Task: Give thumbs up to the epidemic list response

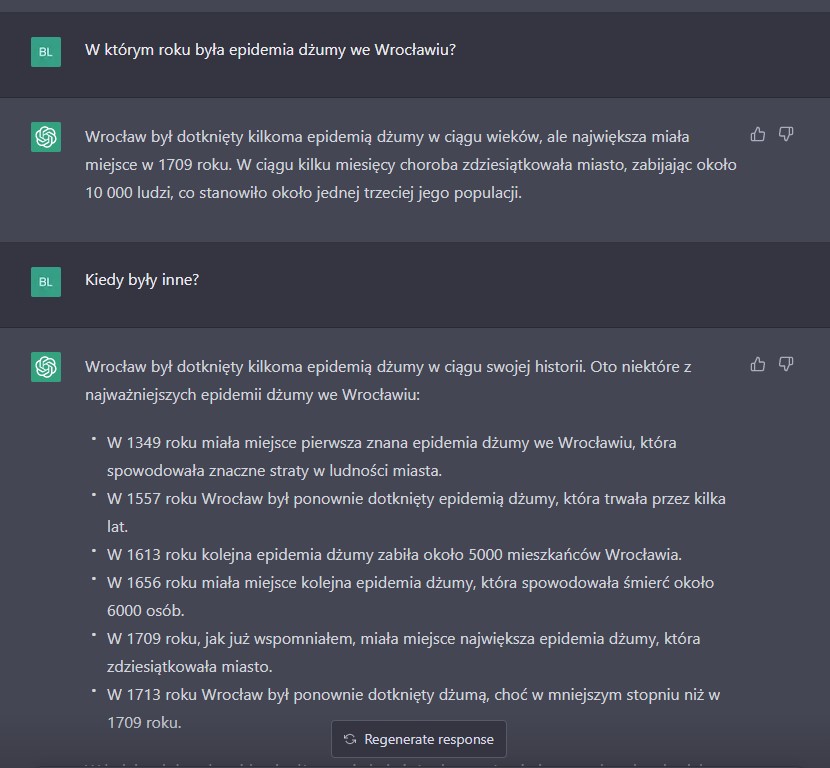Action: [x=757, y=364]
